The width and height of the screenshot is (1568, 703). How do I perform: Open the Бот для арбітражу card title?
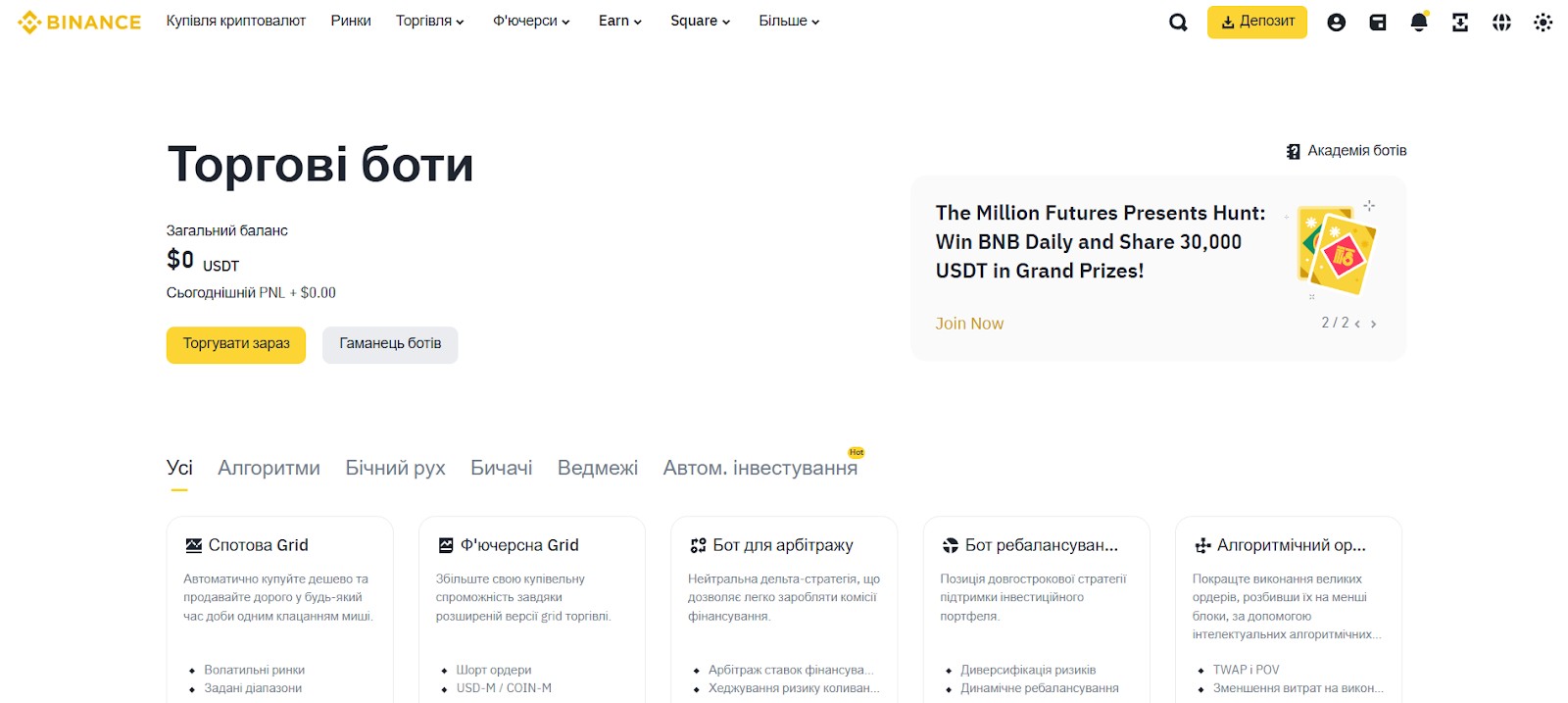coord(783,545)
